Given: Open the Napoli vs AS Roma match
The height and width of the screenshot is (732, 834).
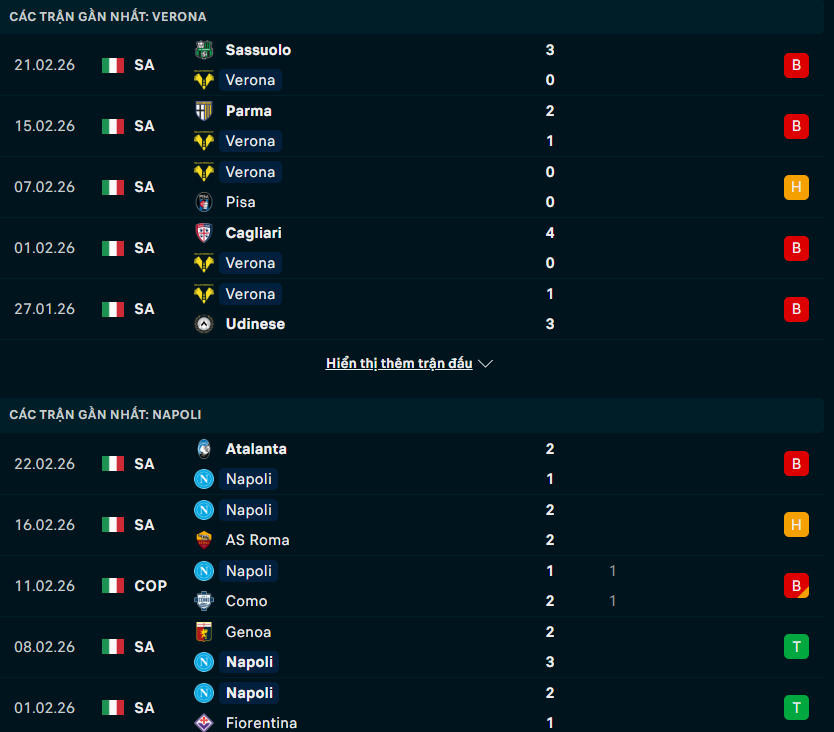Looking at the screenshot, I should click(400, 525).
